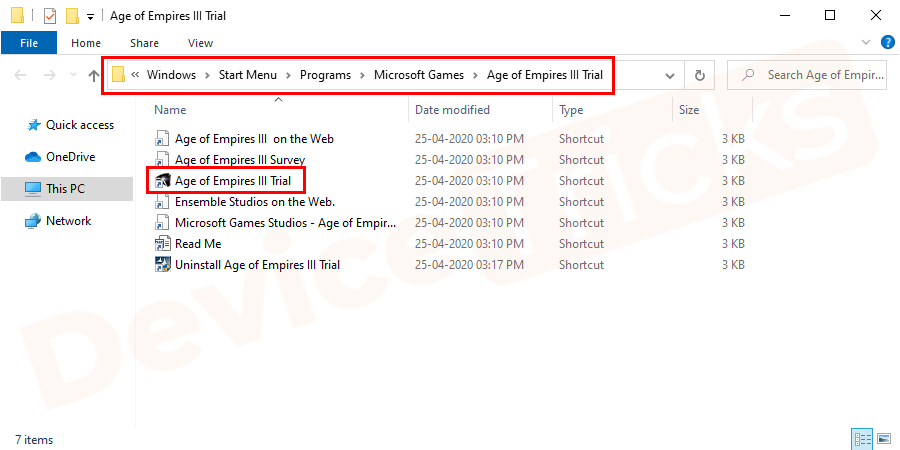Select Uninstall Age of Empires III Trial file name
This screenshot has height=450, width=900.
(257, 265)
